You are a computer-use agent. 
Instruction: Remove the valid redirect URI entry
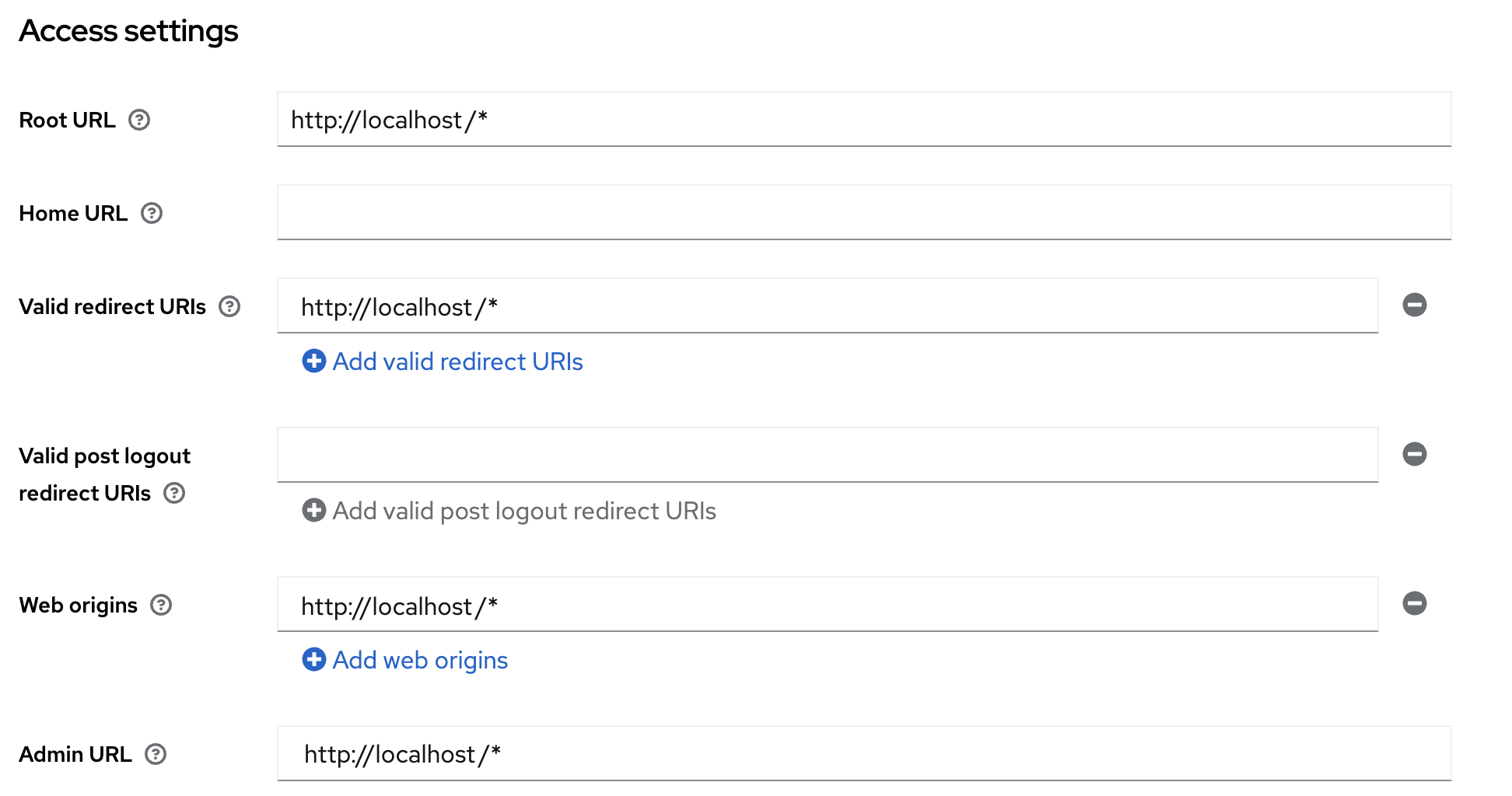click(1414, 305)
